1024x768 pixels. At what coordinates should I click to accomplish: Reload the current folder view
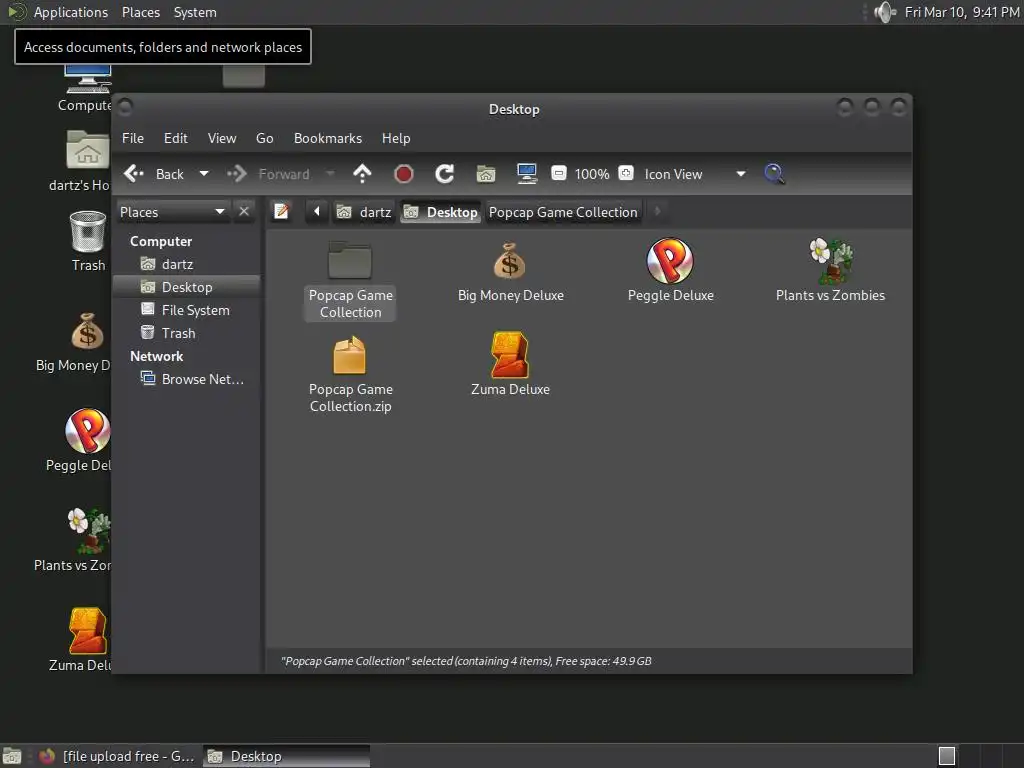[445, 174]
